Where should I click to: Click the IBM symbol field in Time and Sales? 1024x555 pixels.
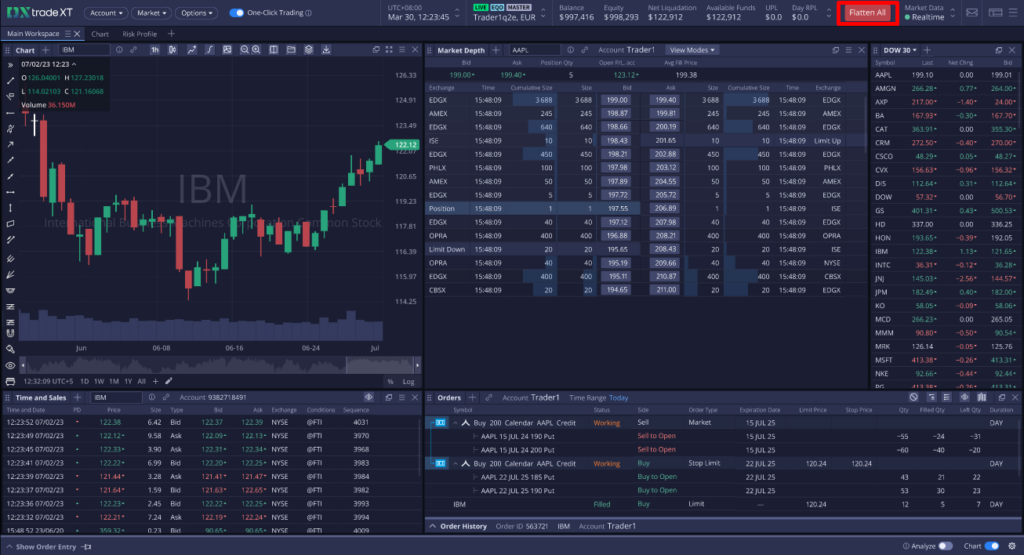click(x=117, y=397)
